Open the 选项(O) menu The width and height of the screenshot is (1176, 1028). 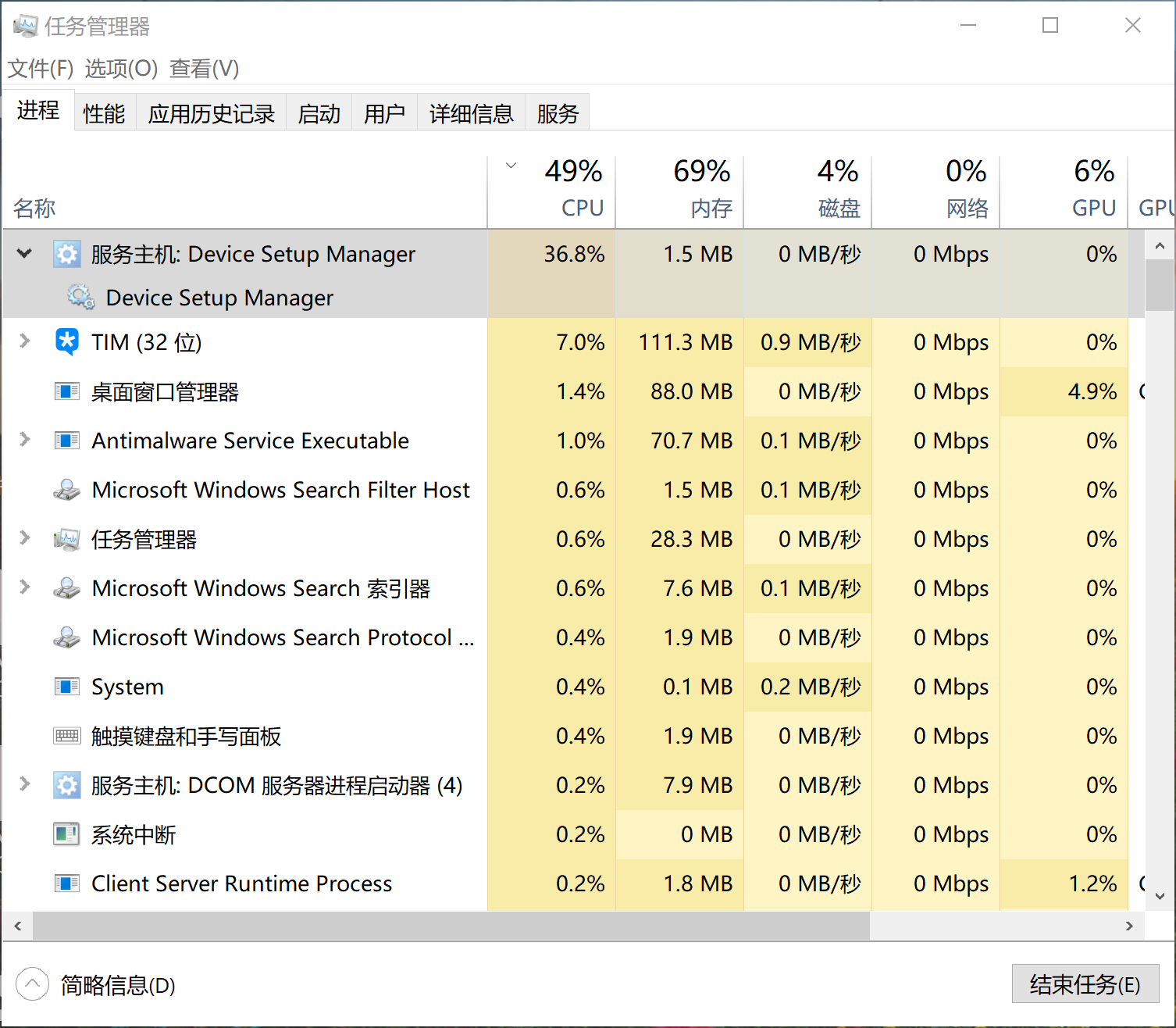point(121,69)
